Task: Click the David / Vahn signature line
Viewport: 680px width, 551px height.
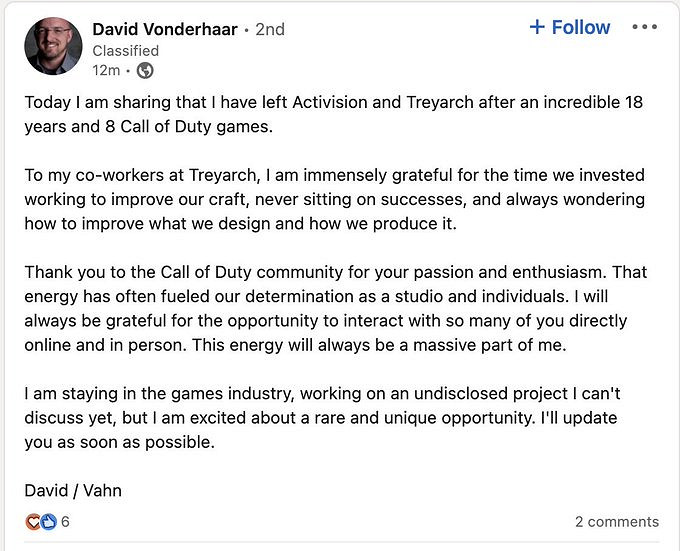Action: click(75, 490)
